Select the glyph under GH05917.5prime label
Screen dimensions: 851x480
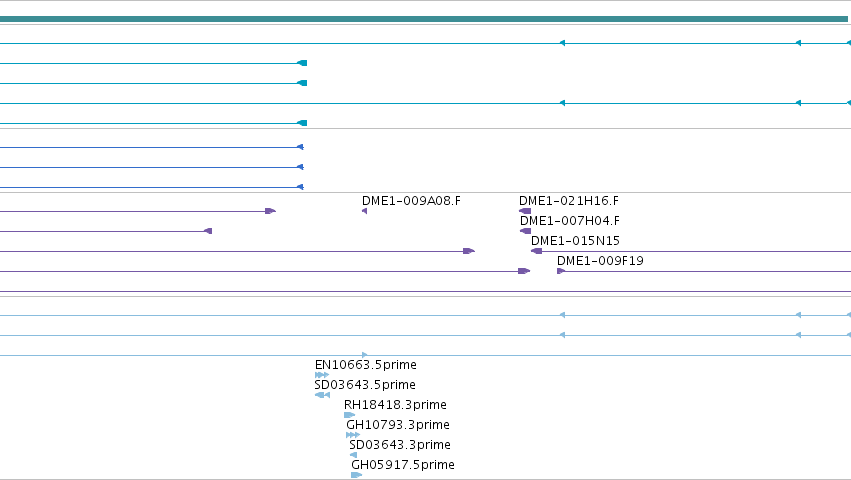point(357,475)
